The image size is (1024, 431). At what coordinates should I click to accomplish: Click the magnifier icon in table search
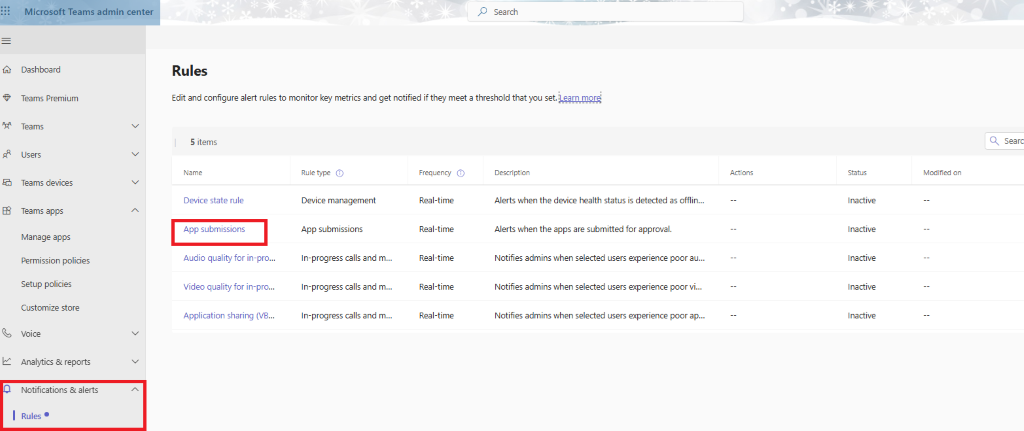pos(995,141)
